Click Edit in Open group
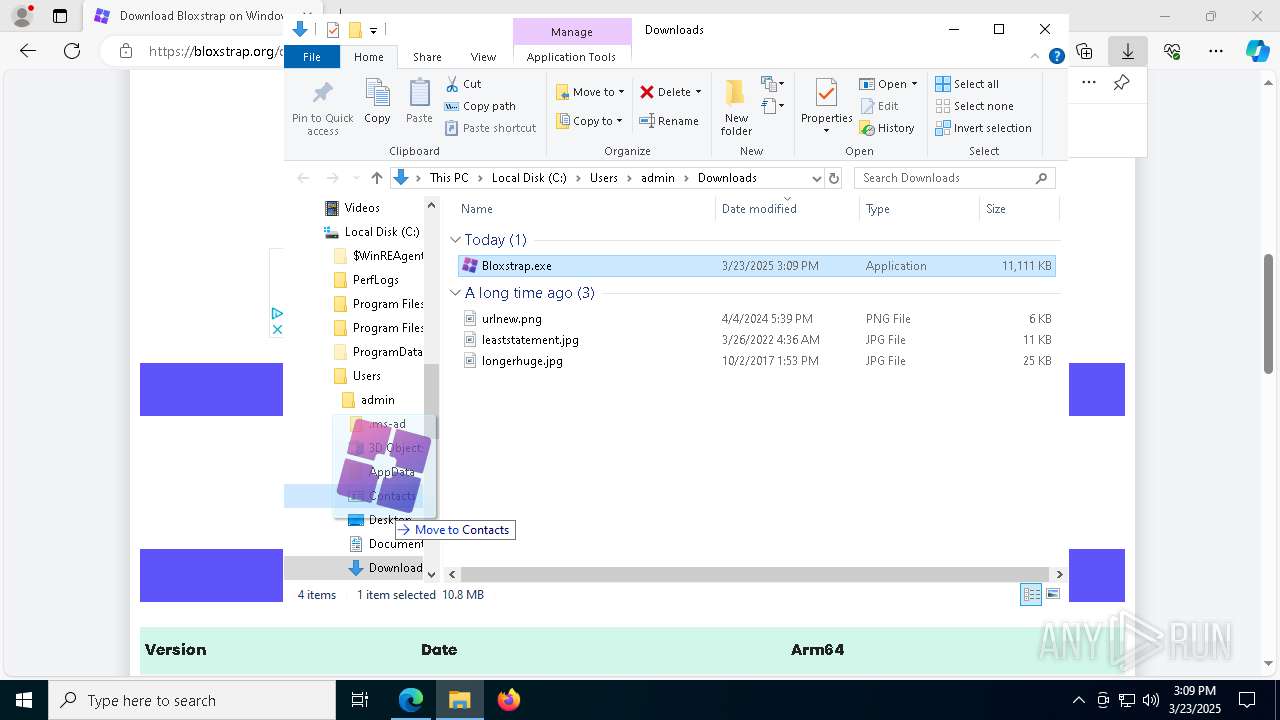This screenshot has width=1280, height=720. pos(879,106)
